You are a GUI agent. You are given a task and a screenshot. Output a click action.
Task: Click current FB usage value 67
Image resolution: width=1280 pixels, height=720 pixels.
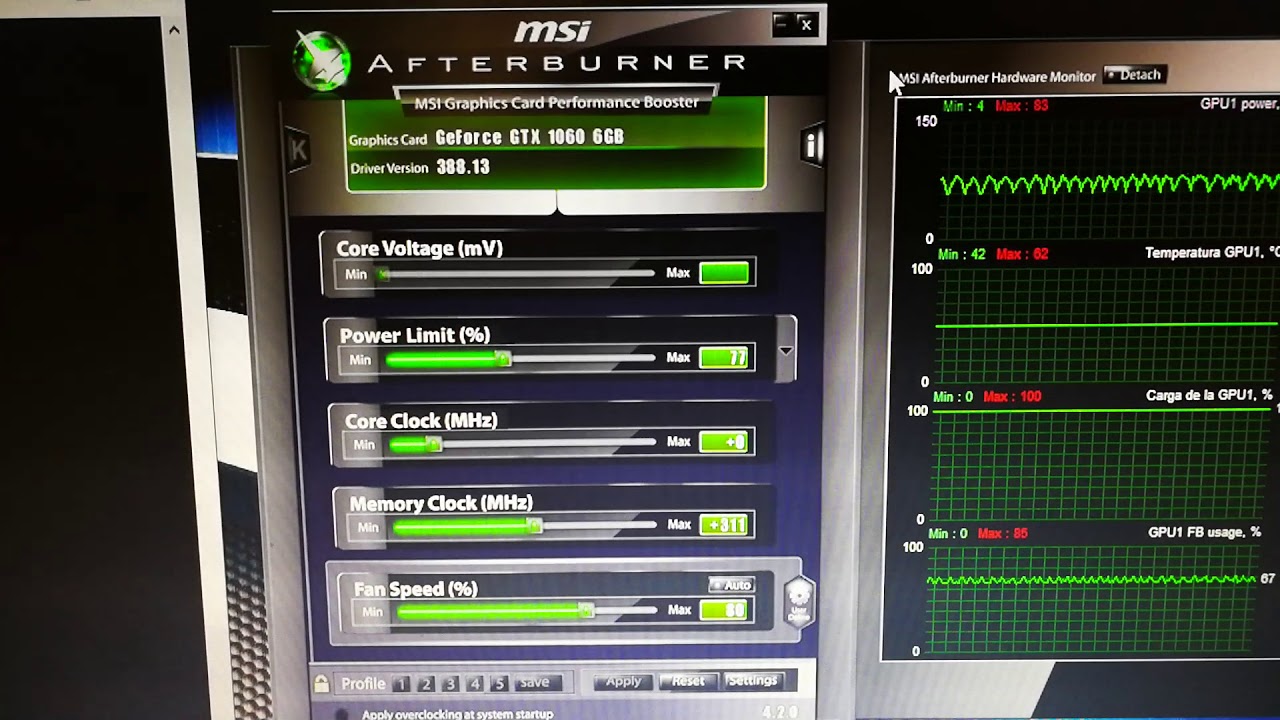tap(1267, 579)
